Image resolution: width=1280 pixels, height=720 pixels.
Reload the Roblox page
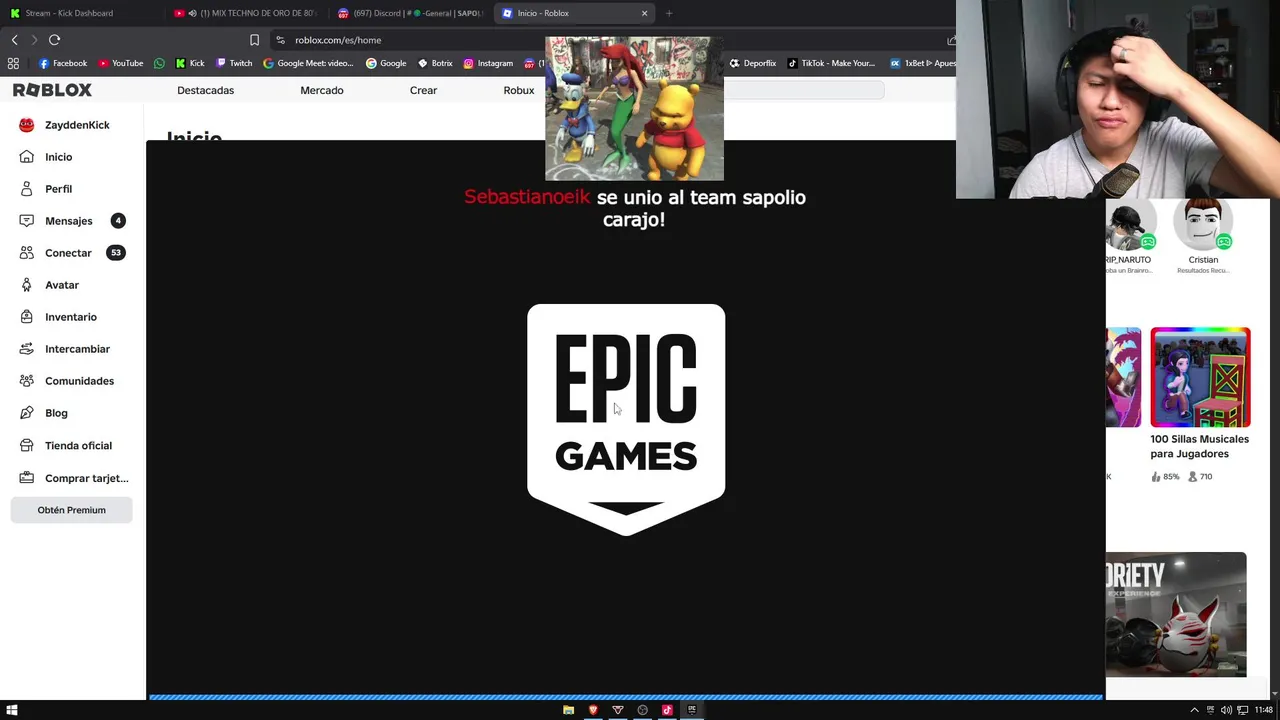pos(54,40)
